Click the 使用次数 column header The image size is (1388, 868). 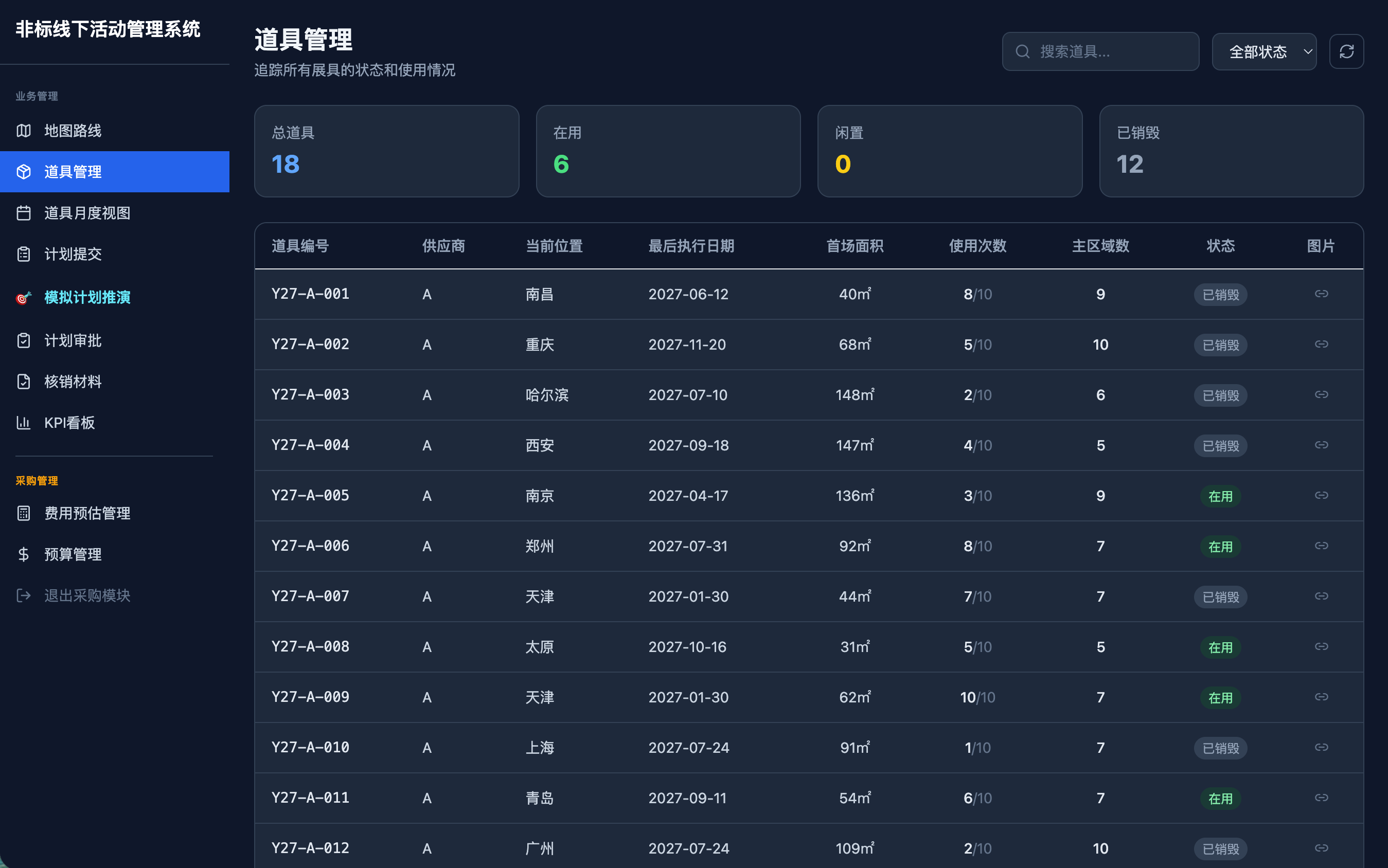(x=977, y=246)
